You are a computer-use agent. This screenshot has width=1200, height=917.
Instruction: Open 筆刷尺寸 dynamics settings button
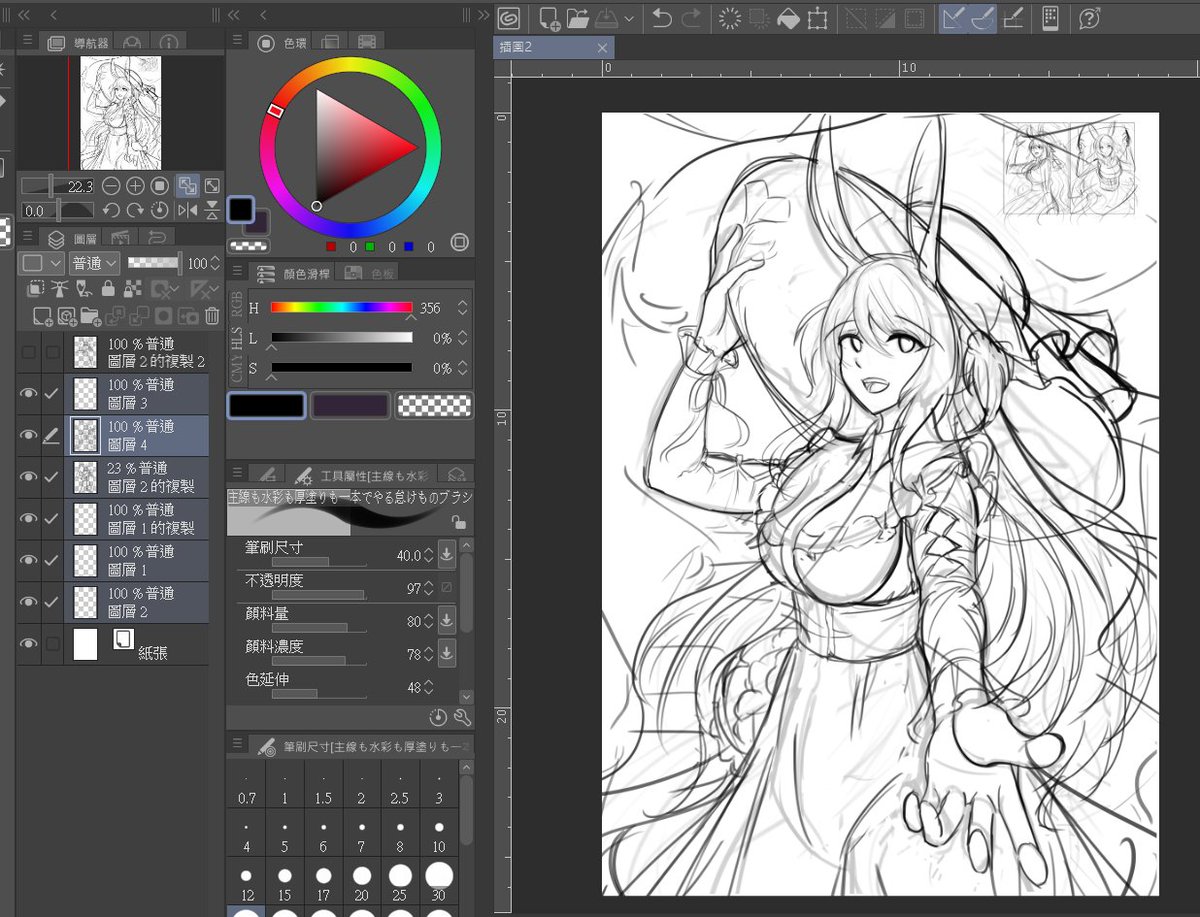point(446,553)
